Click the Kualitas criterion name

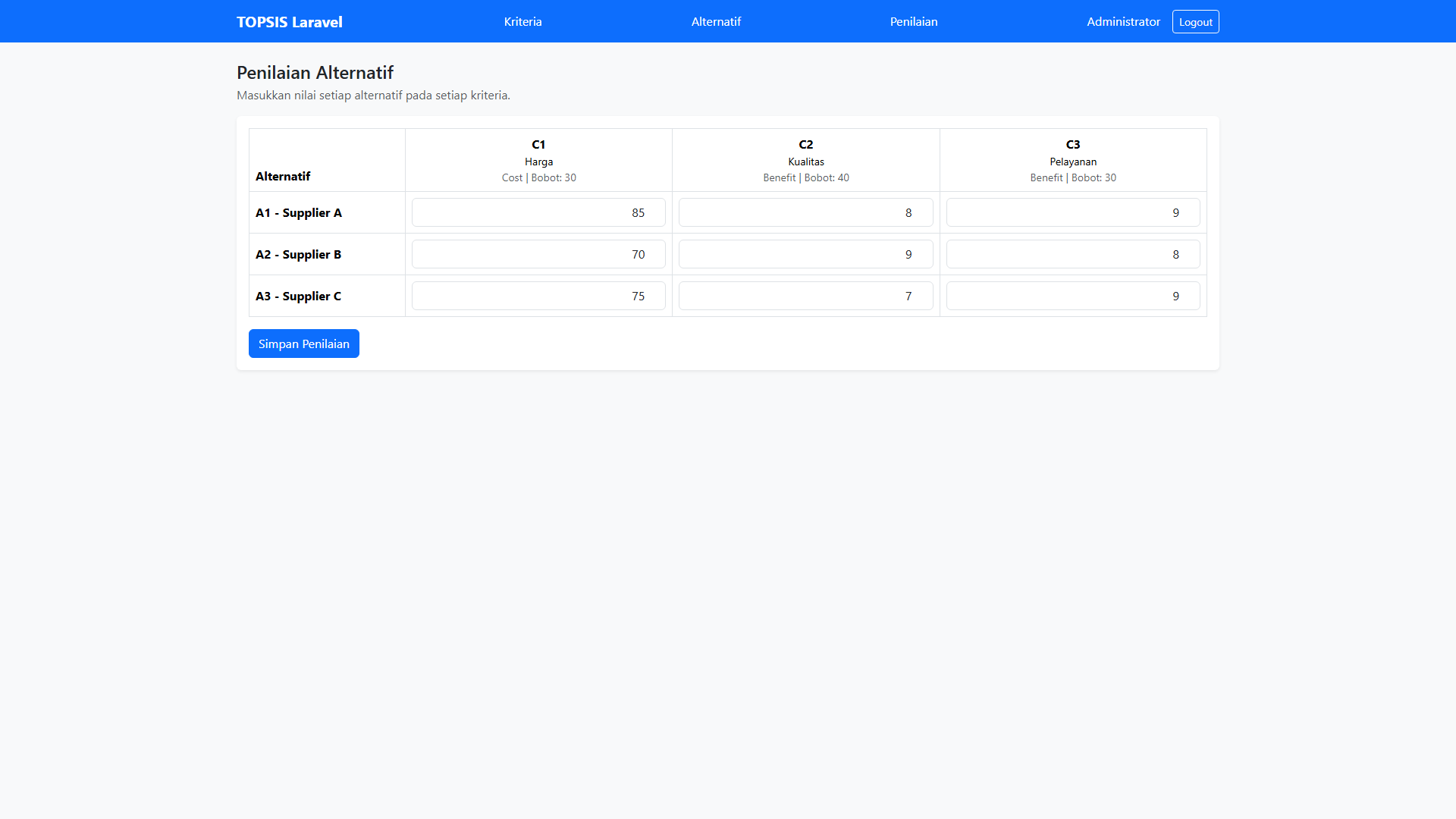[x=805, y=162]
